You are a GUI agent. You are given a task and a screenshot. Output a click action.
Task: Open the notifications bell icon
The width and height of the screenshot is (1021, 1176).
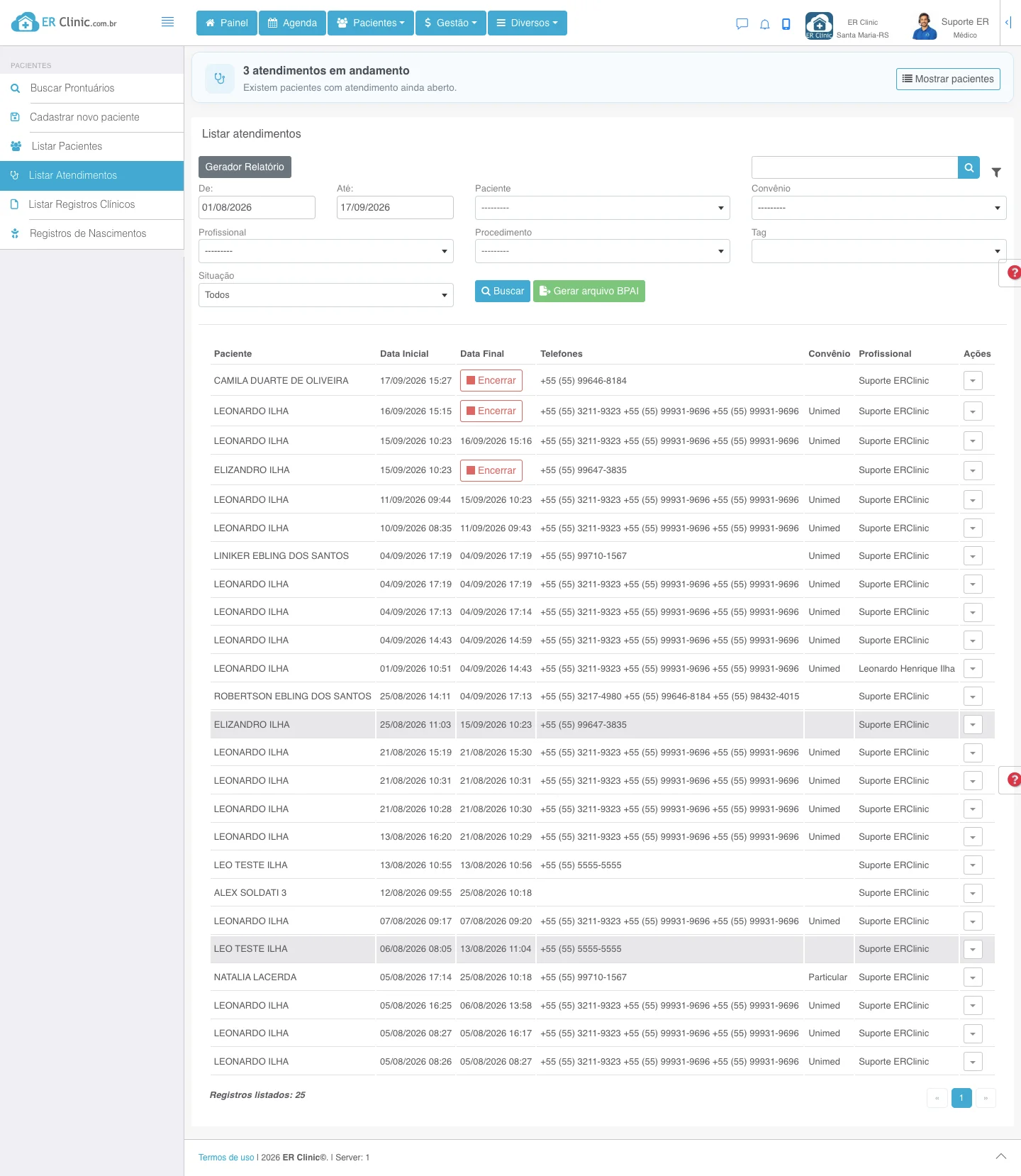(765, 24)
